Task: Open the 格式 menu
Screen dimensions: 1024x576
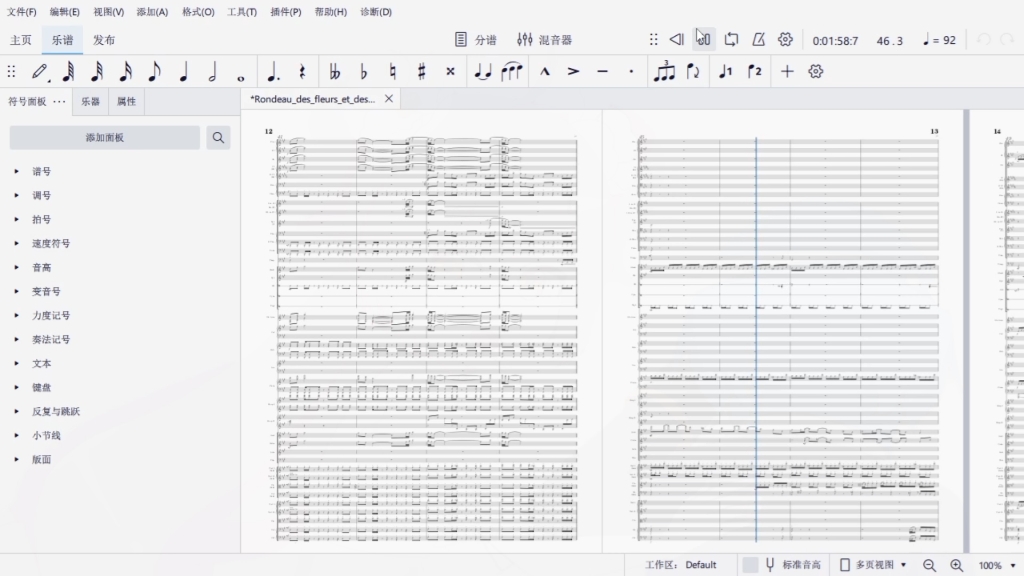Action: [x=198, y=12]
